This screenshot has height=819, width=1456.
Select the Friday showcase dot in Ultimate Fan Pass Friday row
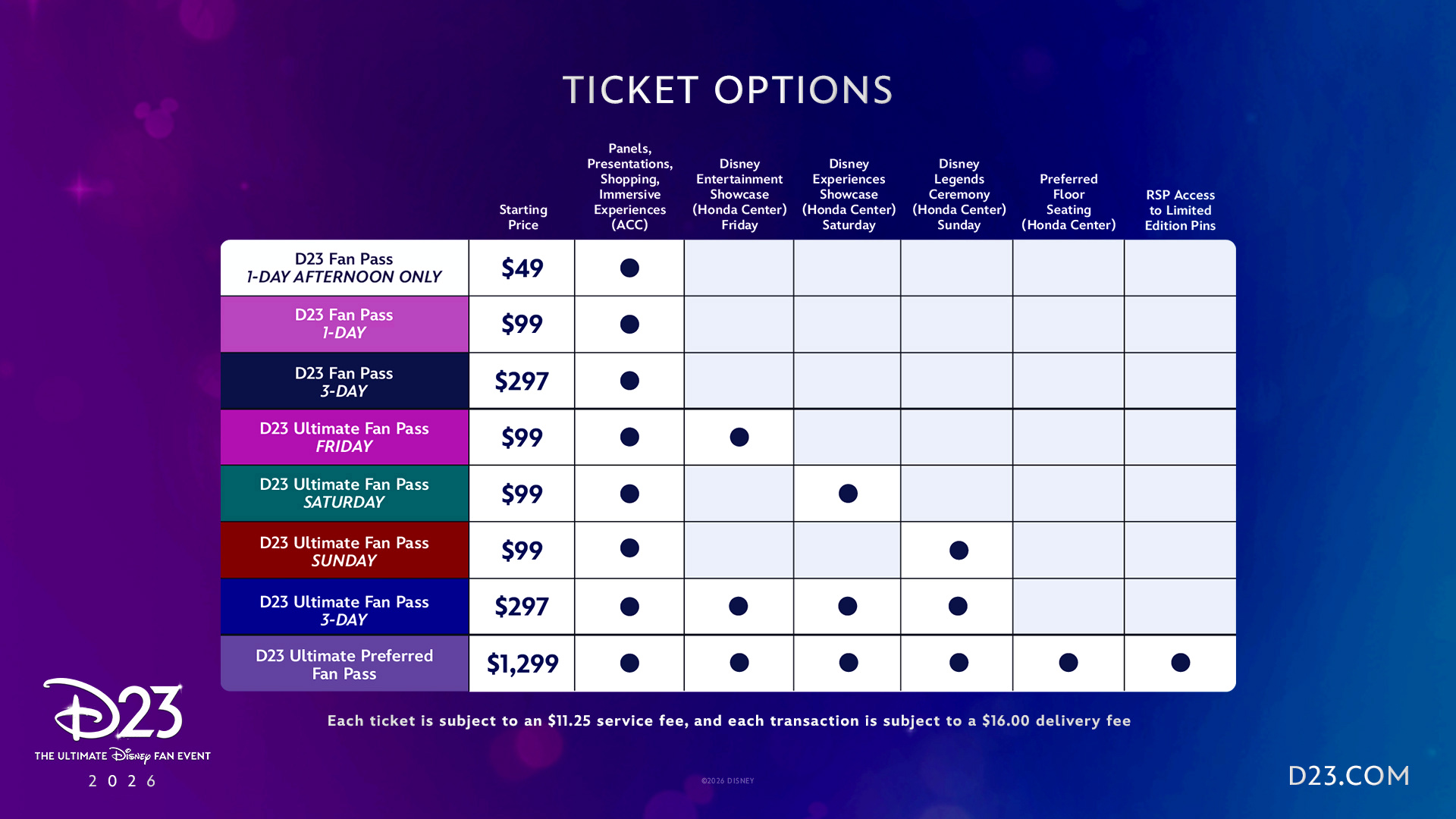(x=739, y=437)
